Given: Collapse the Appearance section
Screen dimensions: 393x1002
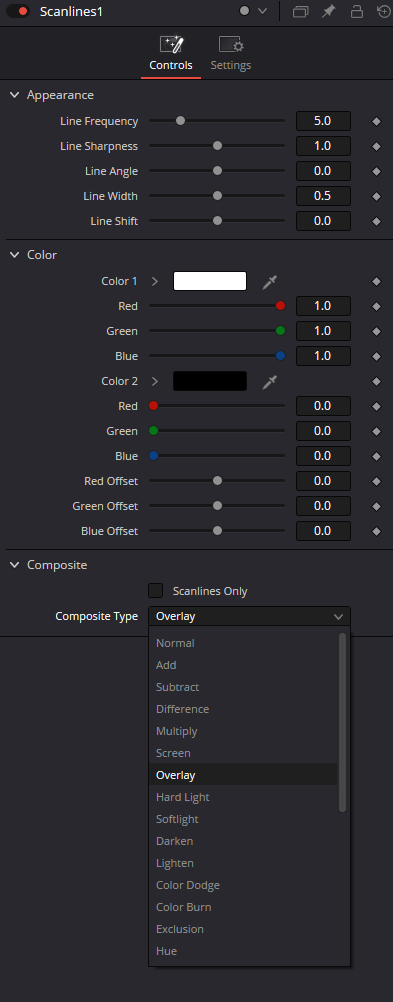Looking at the screenshot, I should click(x=14, y=95).
